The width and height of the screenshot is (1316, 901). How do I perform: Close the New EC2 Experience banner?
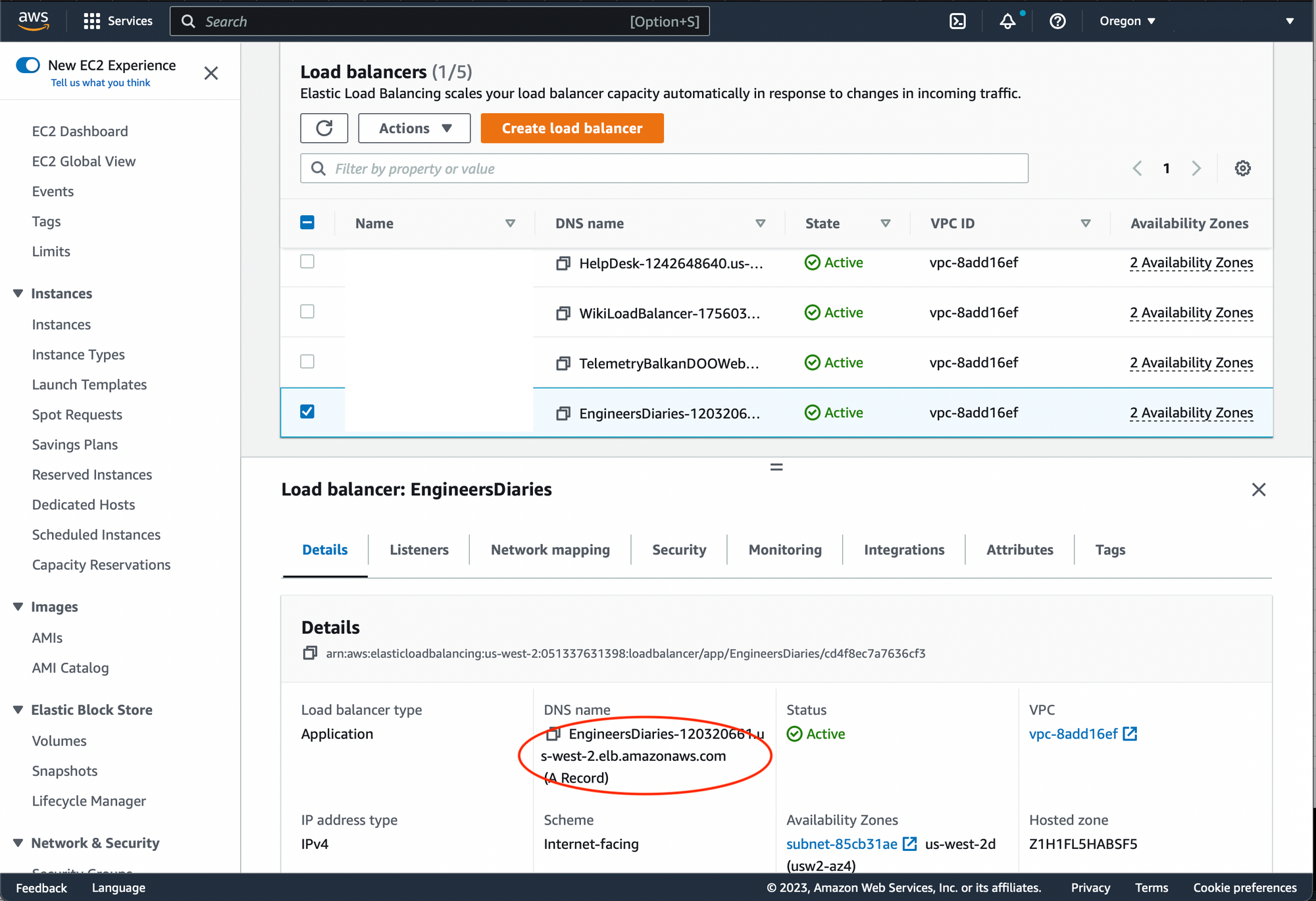coord(211,73)
